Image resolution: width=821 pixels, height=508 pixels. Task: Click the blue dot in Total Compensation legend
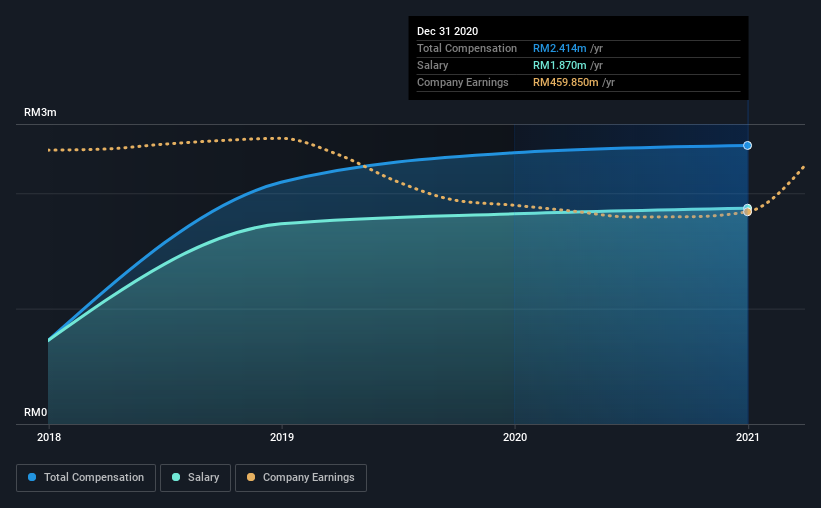click(x=32, y=477)
